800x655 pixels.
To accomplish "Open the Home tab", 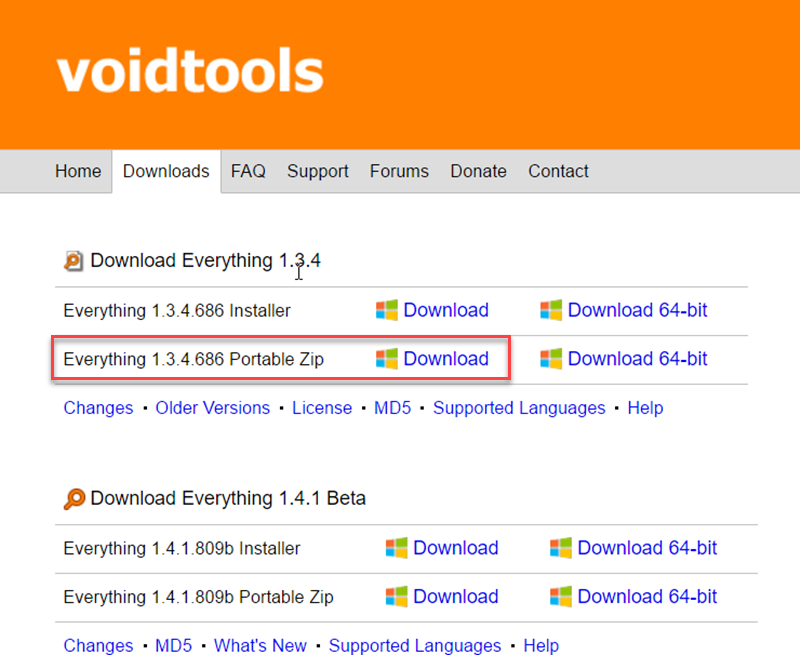I will [78, 171].
